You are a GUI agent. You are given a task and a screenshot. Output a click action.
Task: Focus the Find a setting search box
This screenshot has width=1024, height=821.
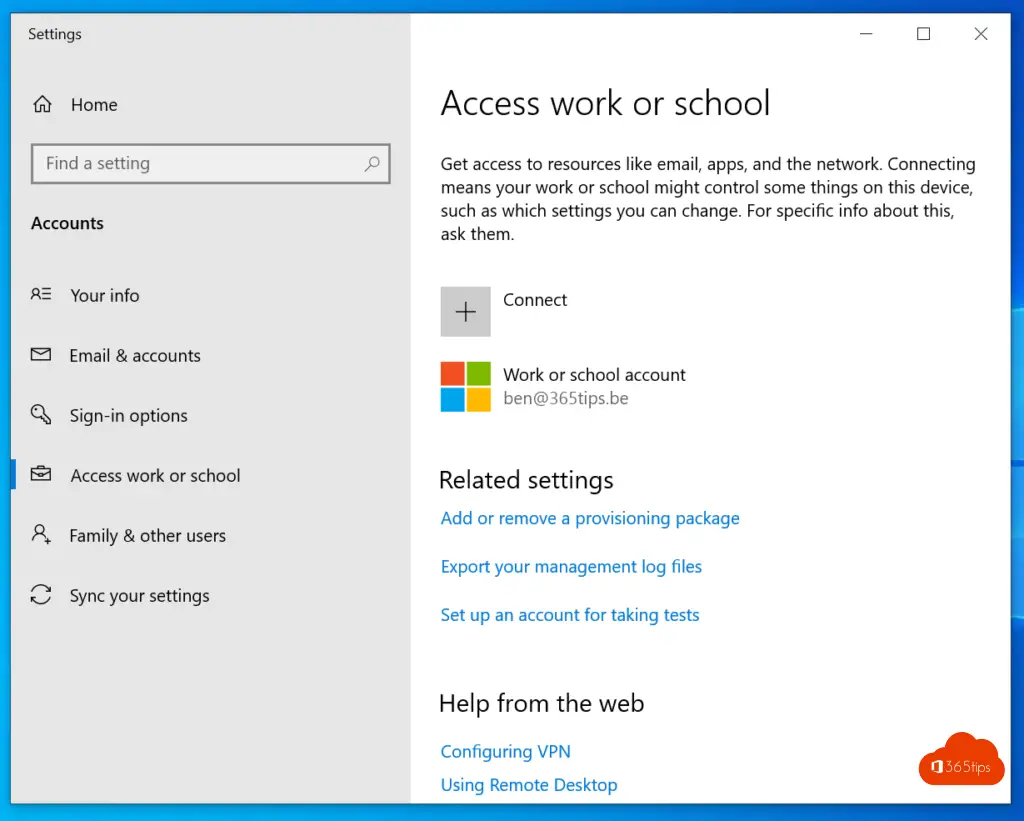click(x=210, y=163)
